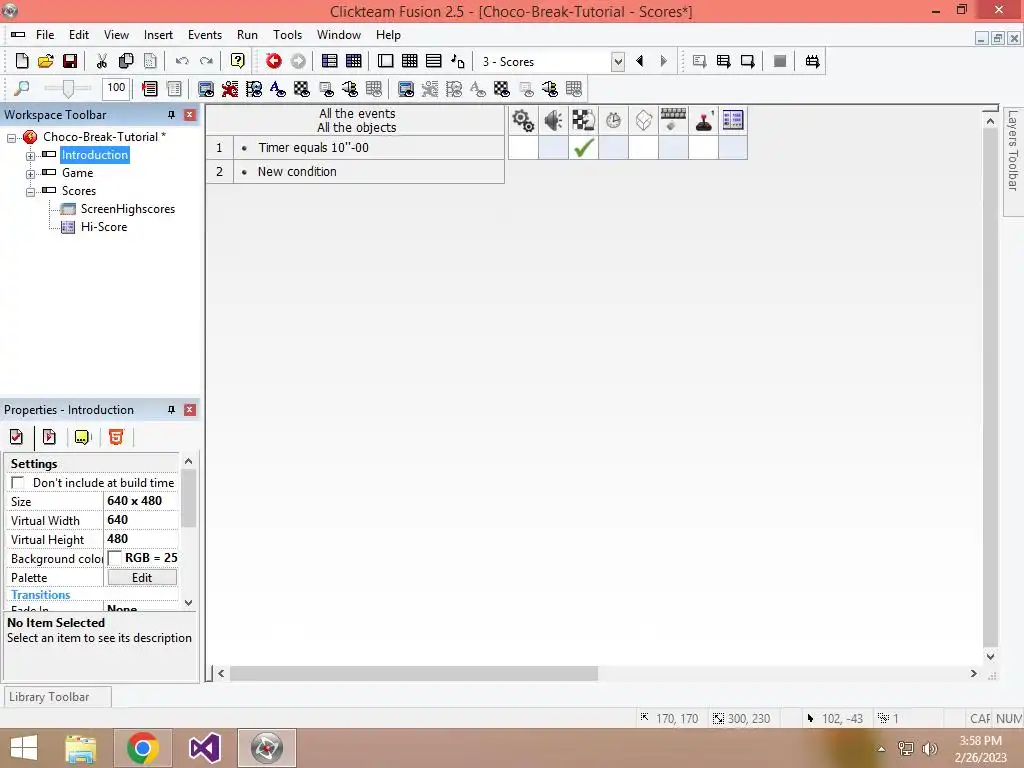Expand the Introduction frame node
The image size is (1024, 768).
pos(30,156)
